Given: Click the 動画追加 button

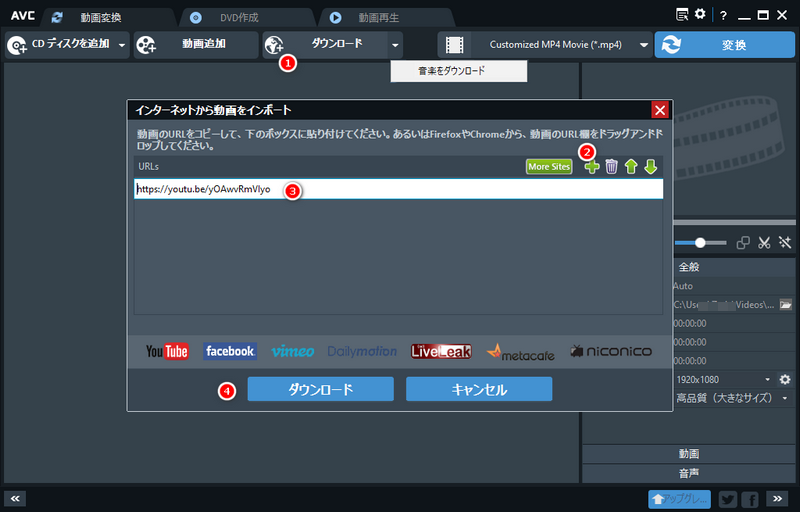Looking at the screenshot, I should (x=196, y=45).
